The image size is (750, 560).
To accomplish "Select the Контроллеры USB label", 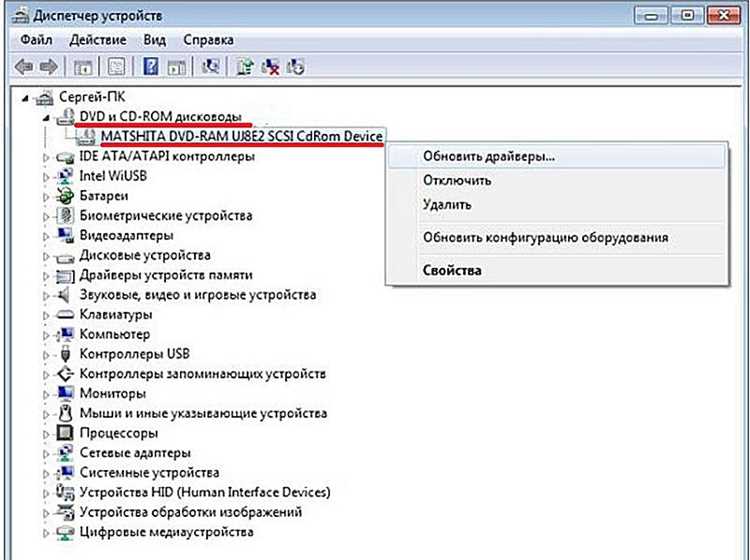I will [x=134, y=354].
